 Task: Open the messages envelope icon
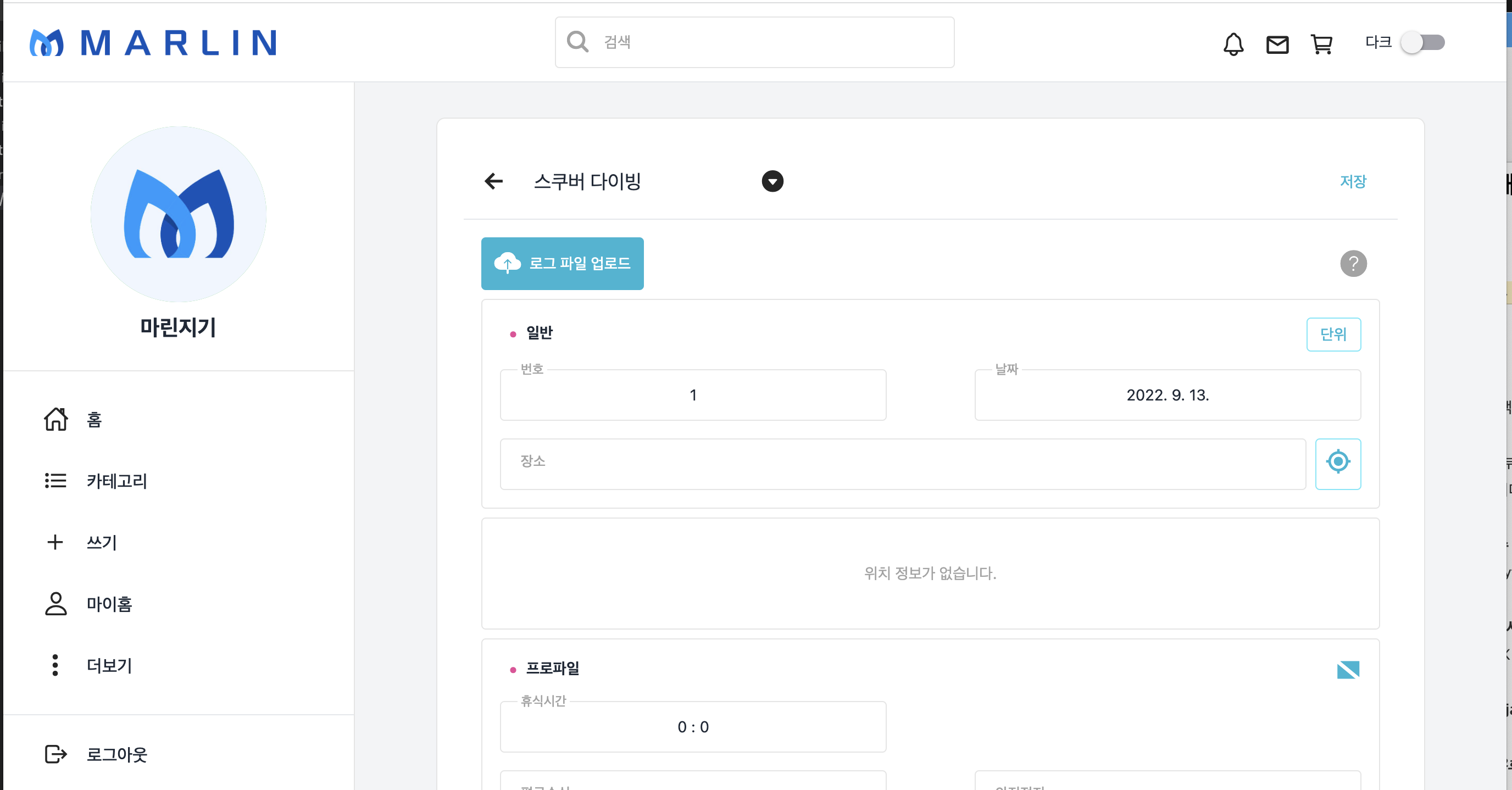1277,44
